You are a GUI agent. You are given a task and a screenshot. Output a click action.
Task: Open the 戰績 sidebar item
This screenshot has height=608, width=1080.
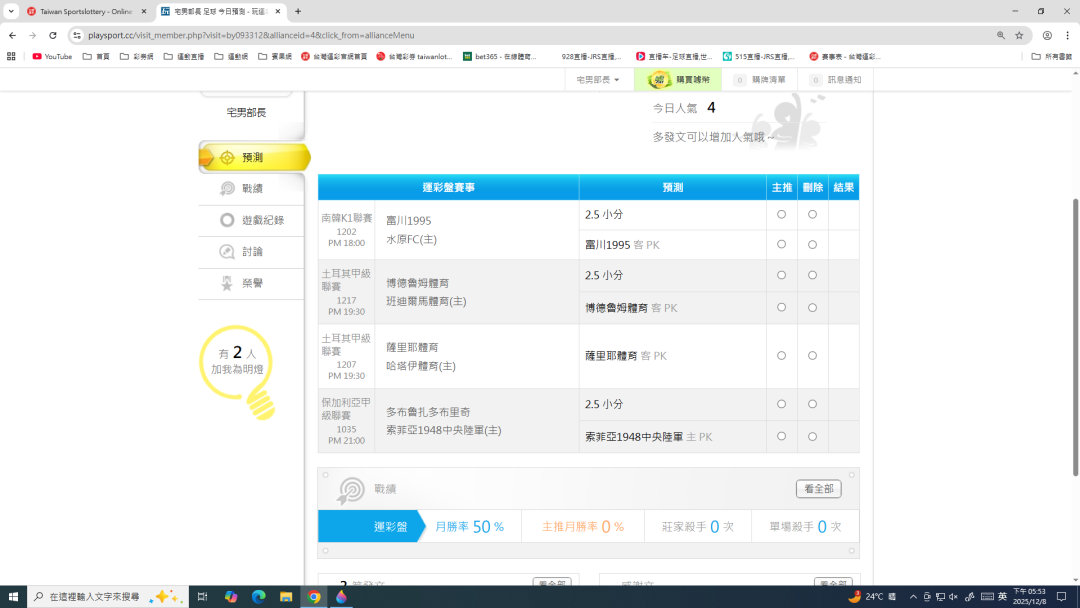click(228, 189)
